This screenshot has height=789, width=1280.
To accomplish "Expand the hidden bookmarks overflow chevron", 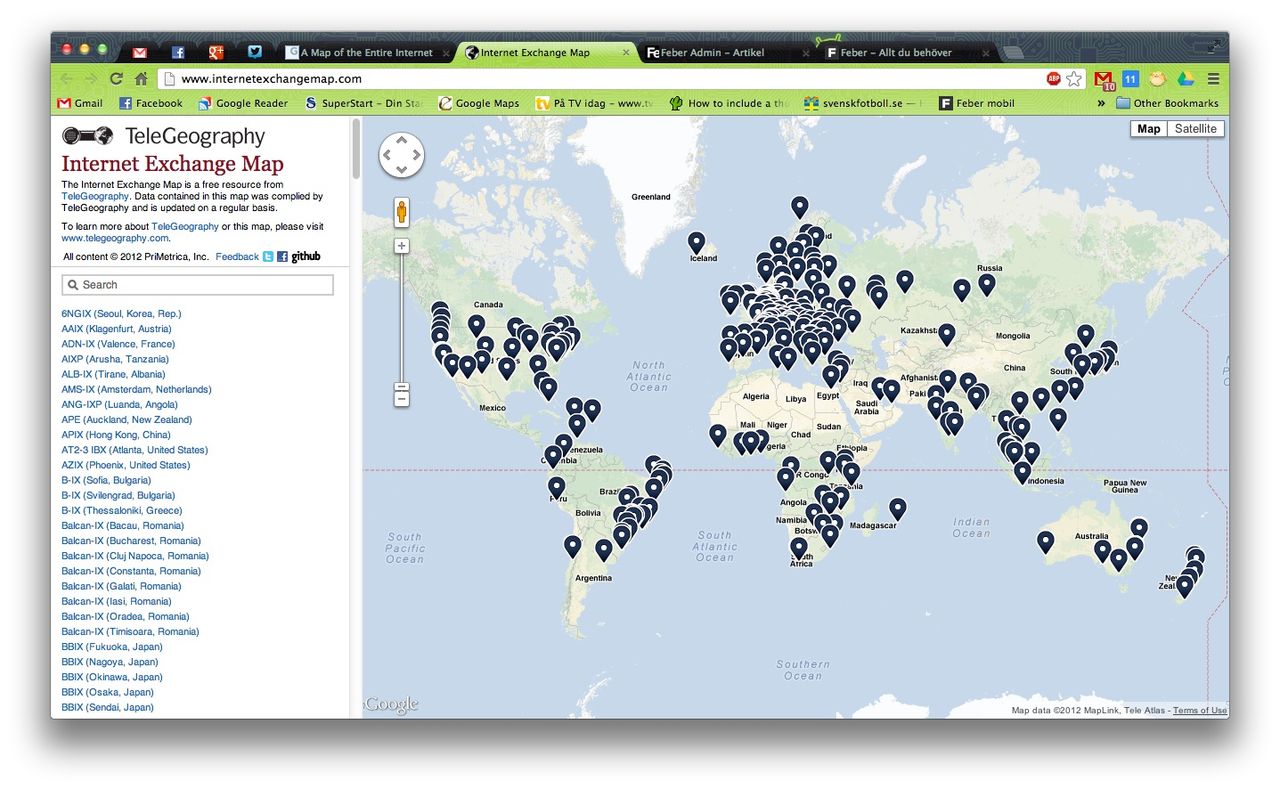I will [x=1101, y=103].
